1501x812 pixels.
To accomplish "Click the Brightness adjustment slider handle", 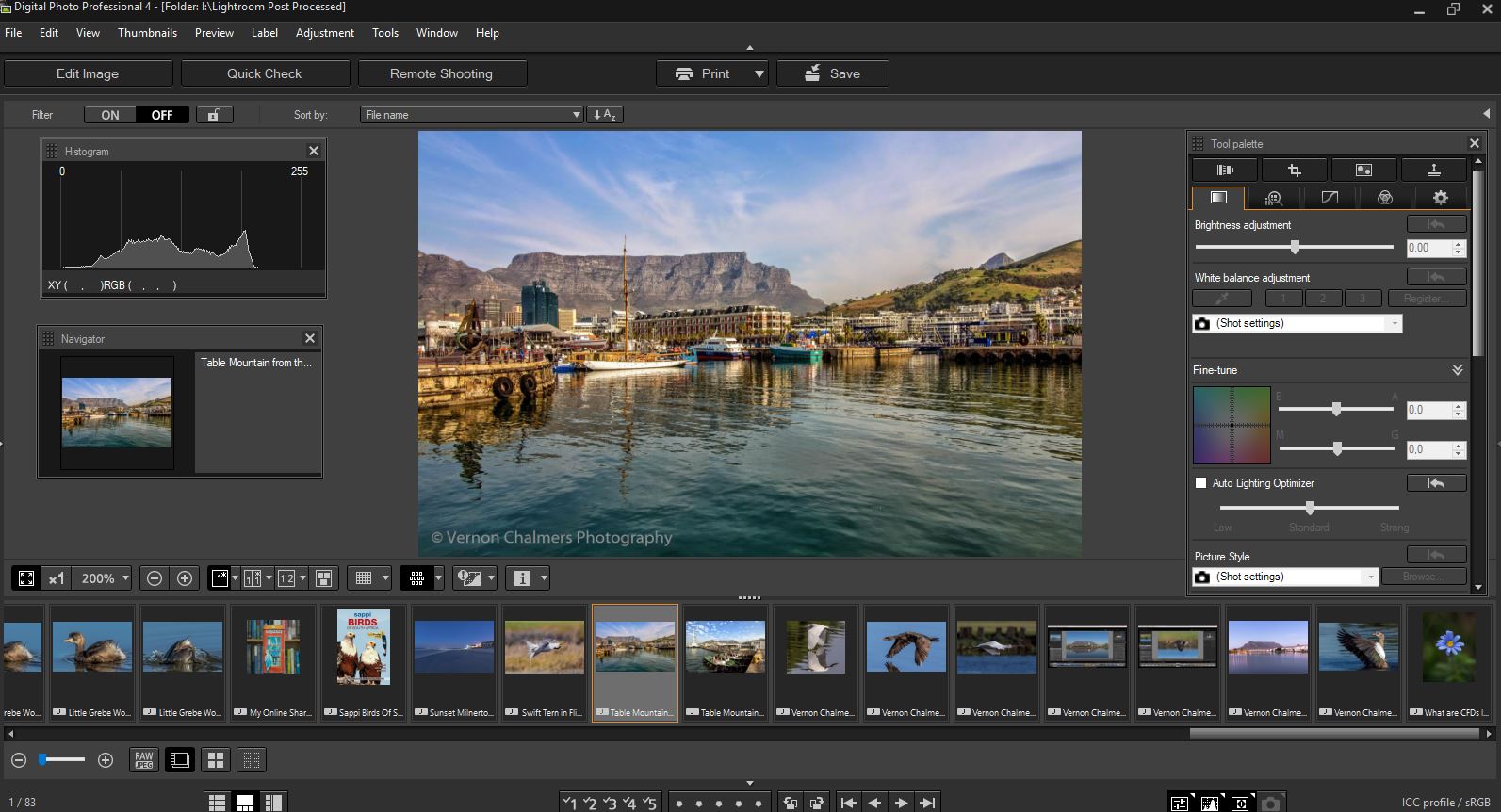I will 1295,247.
